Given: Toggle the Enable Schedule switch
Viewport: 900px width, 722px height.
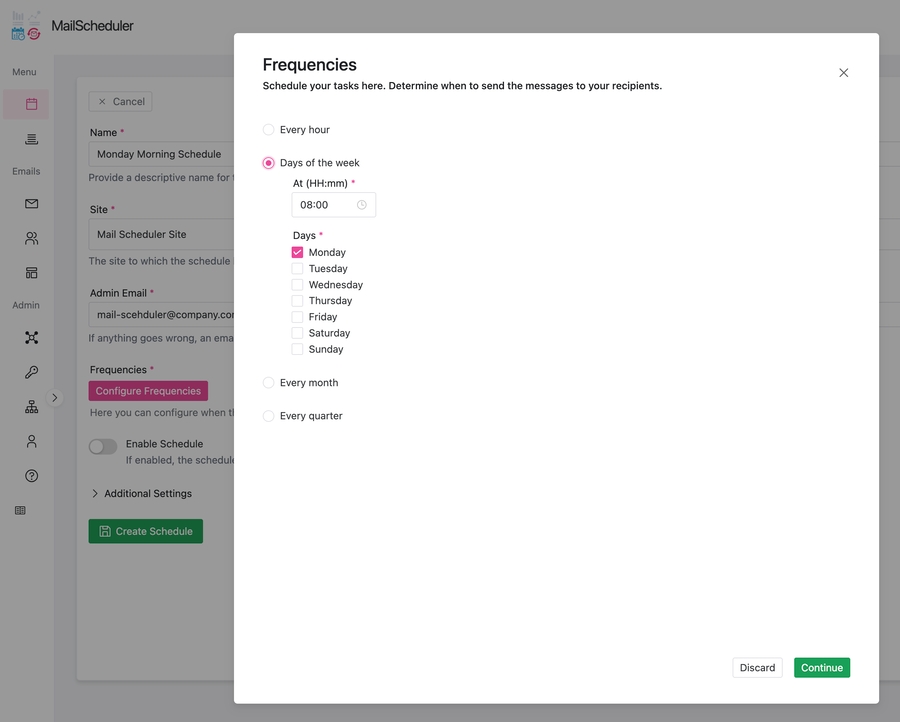Looking at the screenshot, I should coord(102,446).
